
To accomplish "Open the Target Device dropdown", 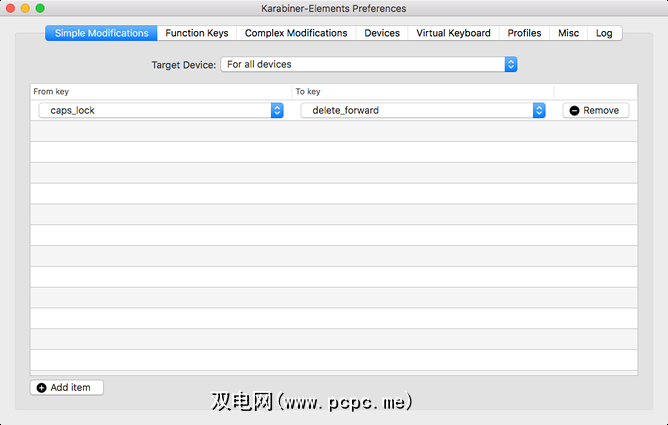I will tap(369, 64).
